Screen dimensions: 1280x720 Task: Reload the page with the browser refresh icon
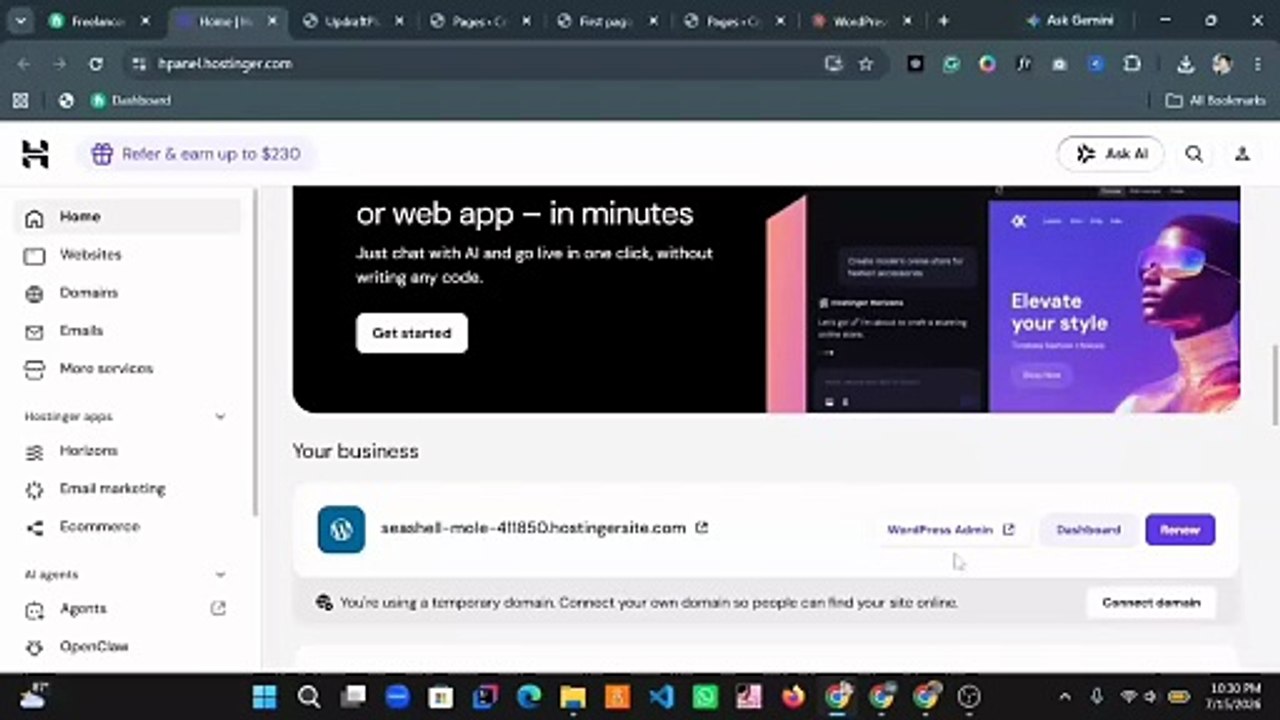[96, 64]
